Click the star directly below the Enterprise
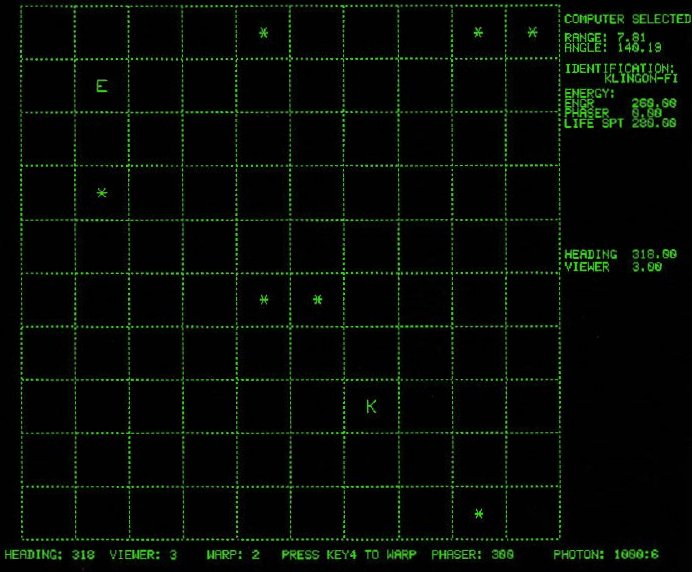This screenshot has height=572, width=692. tap(102, 193)
